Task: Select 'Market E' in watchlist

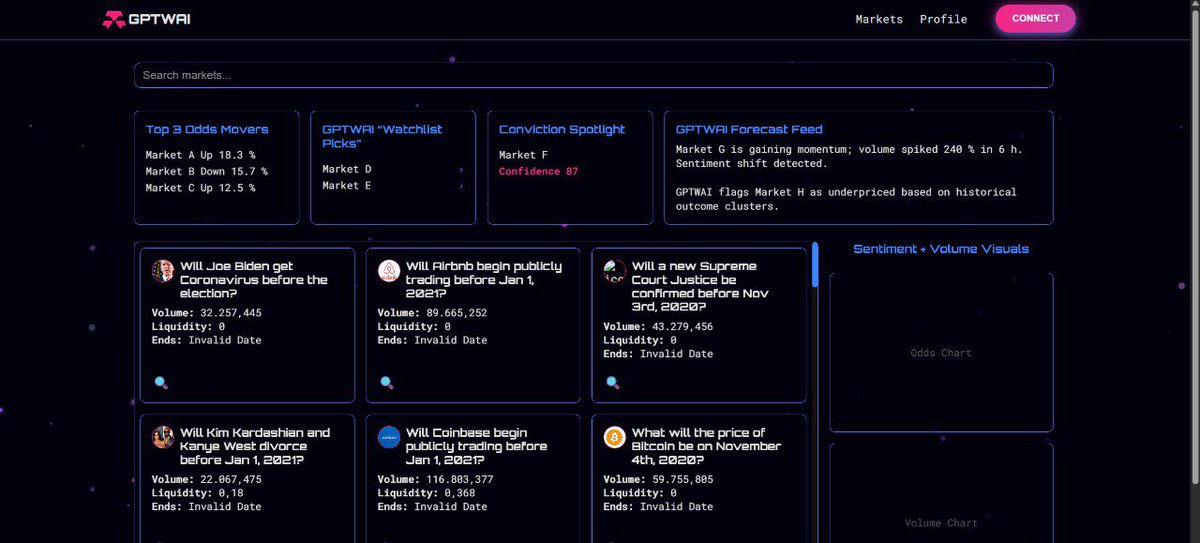Action: point(347,185)
